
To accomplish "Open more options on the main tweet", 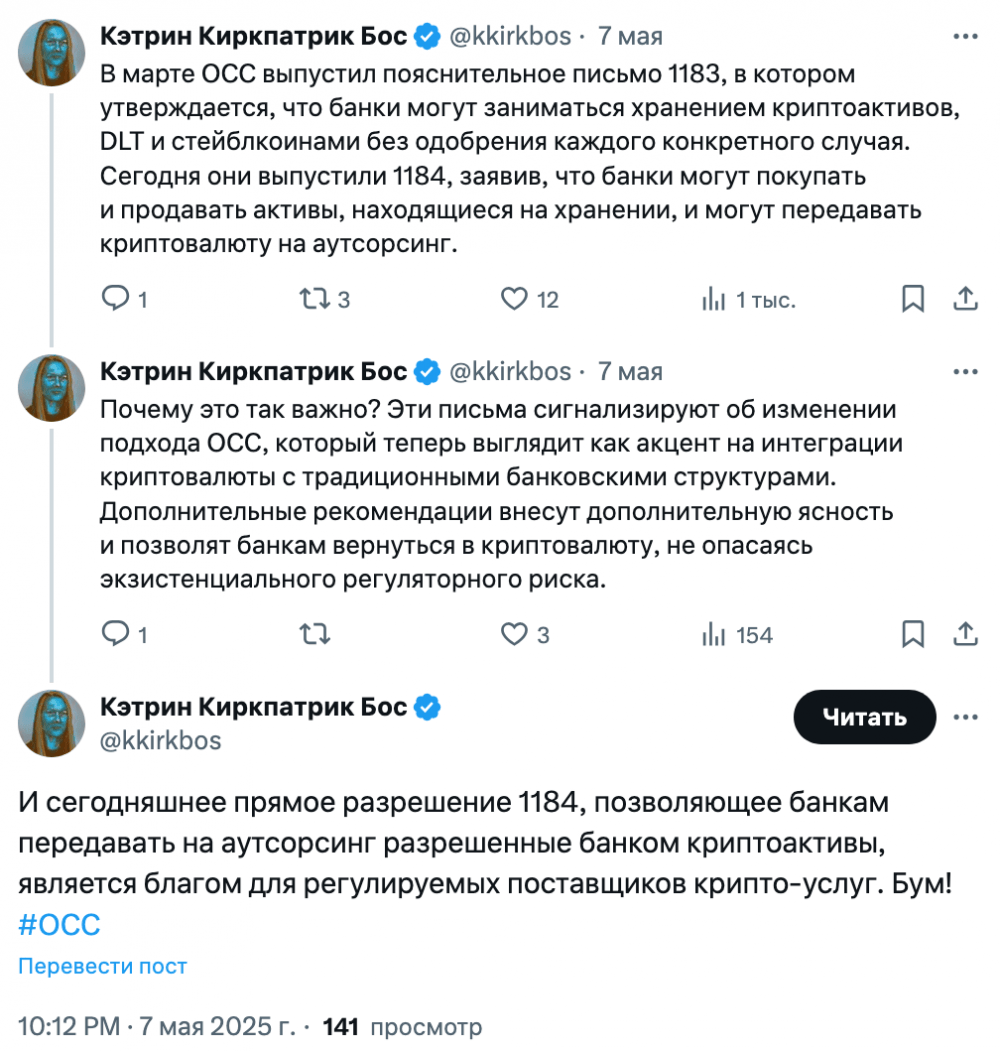I will [x=965, y=717].
